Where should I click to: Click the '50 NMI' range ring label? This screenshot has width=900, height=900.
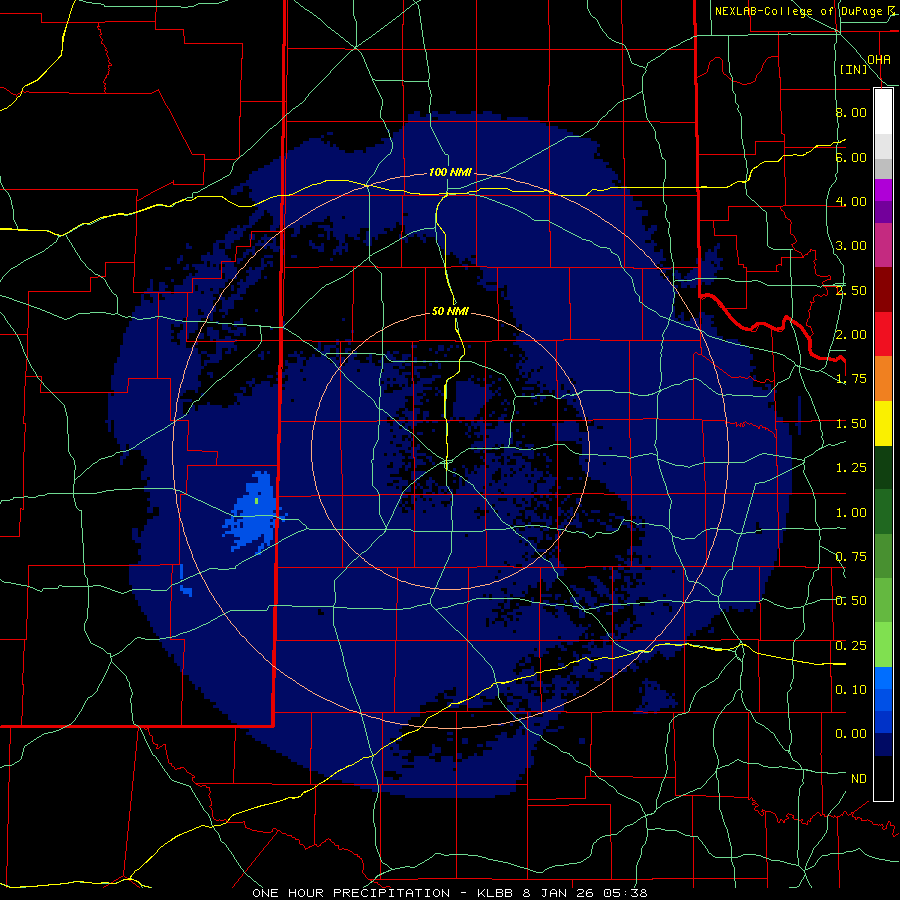click(450, 312)
